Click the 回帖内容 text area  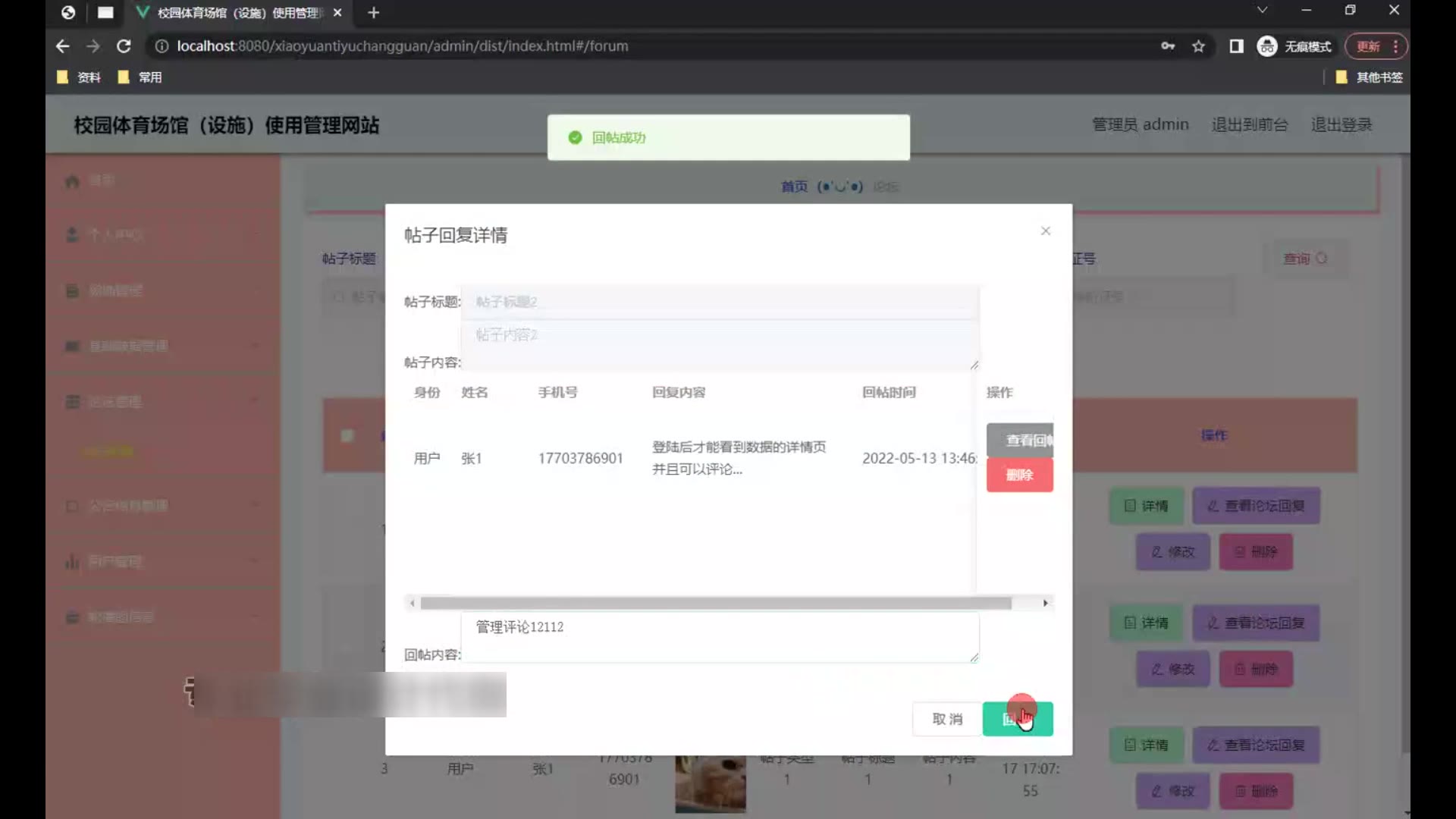719,637
